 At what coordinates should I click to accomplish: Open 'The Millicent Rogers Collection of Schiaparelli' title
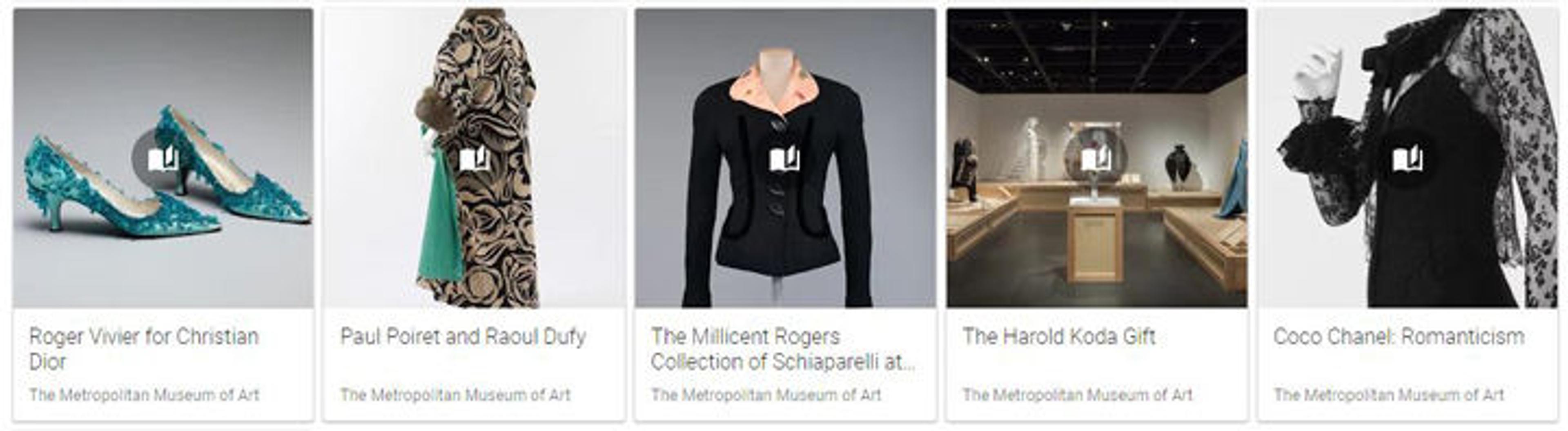tap(783, 349)
